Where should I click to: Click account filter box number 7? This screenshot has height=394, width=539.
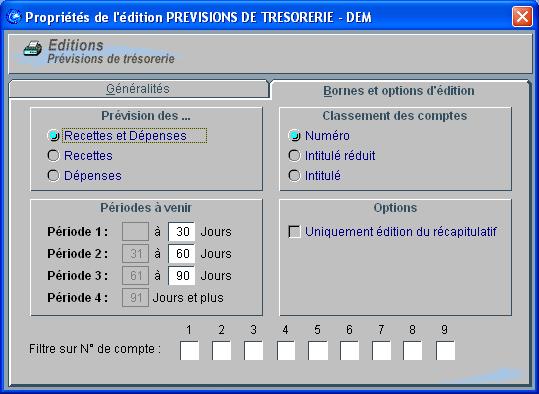pyautogui.click(x=382, y=351)
